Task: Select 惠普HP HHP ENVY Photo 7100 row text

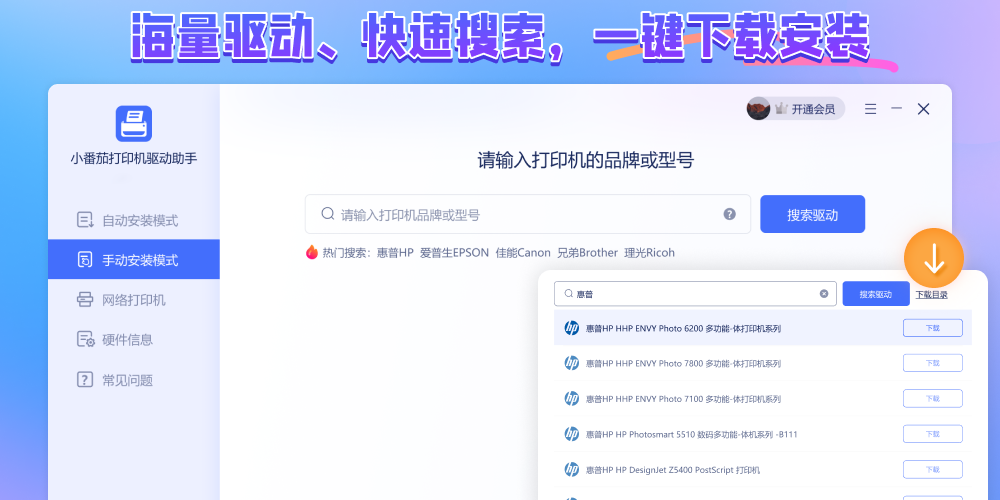Action: (683, 399)
